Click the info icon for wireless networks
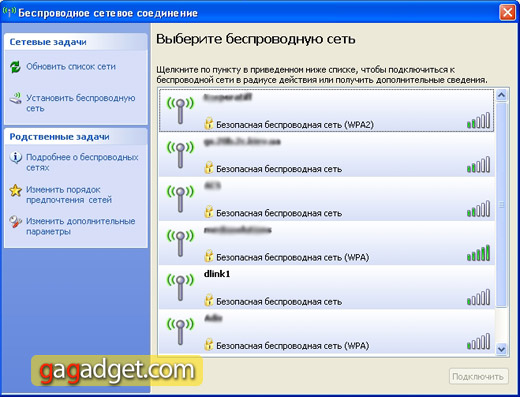Viewport: 520px width, 397px height. point(15,157)
